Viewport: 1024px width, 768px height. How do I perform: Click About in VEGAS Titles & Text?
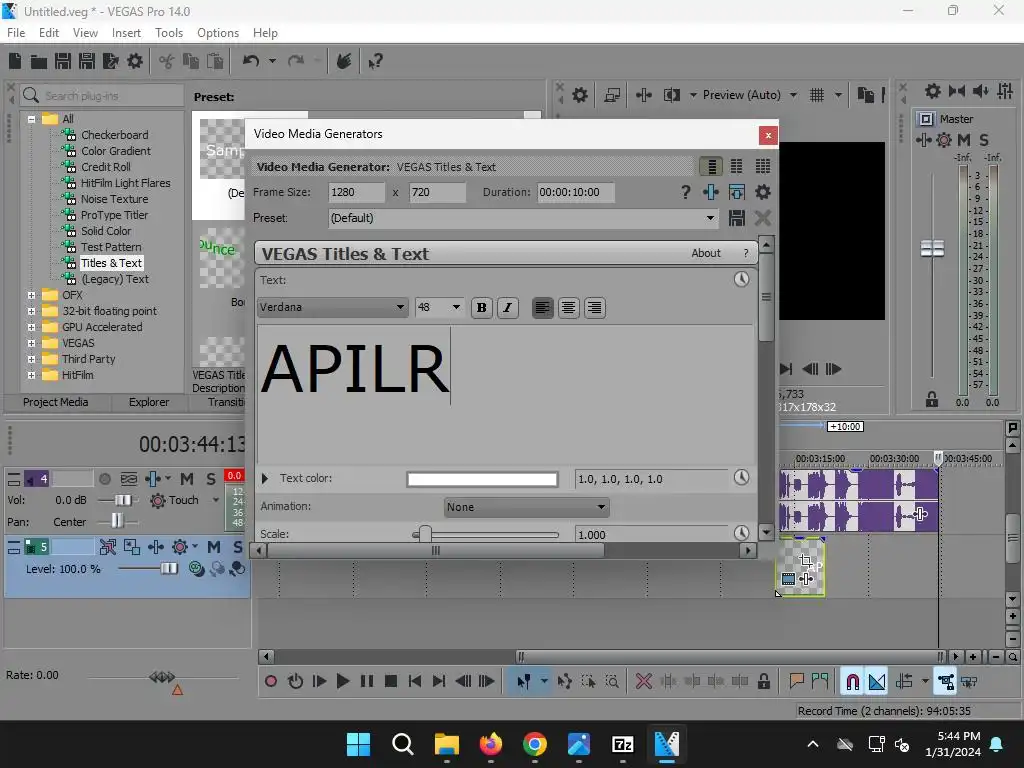(706, 253)
